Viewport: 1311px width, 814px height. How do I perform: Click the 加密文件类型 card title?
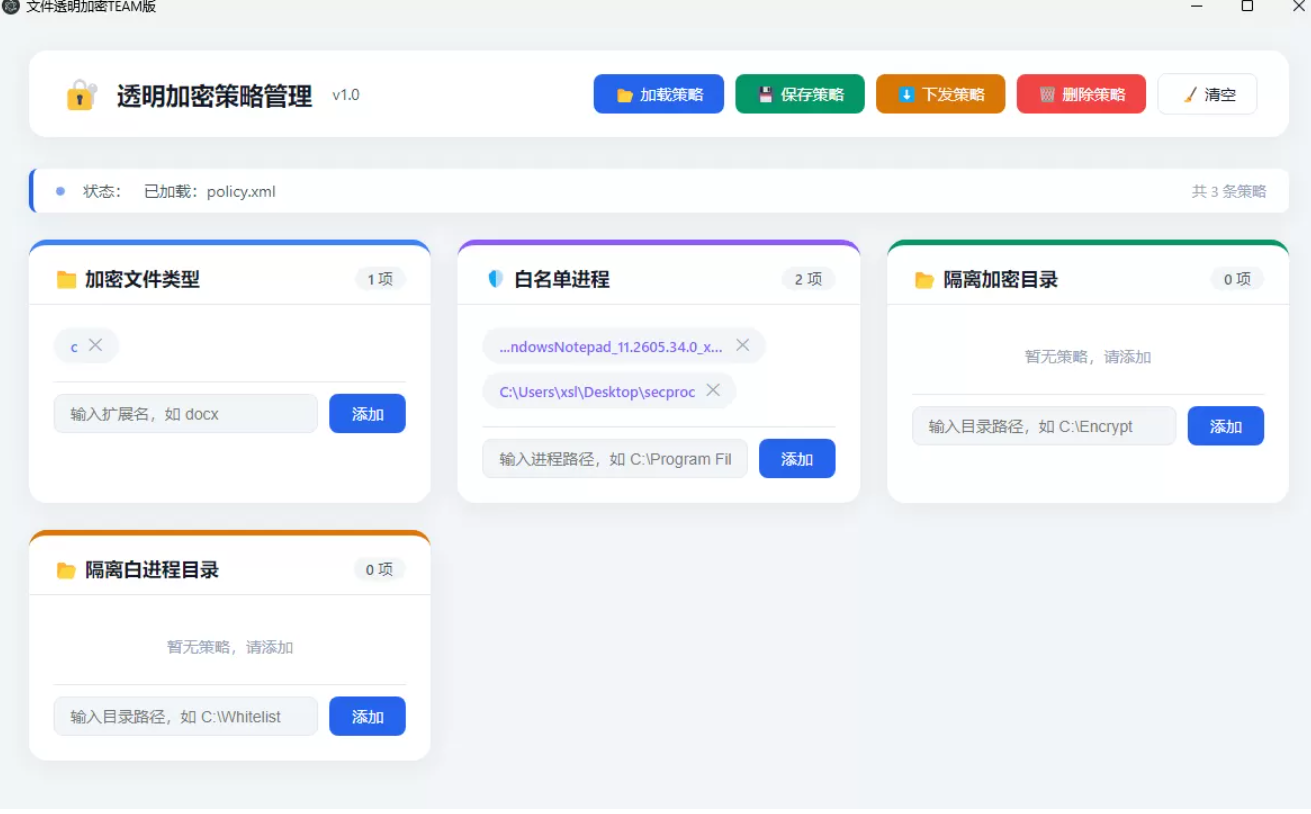[143, 280]
